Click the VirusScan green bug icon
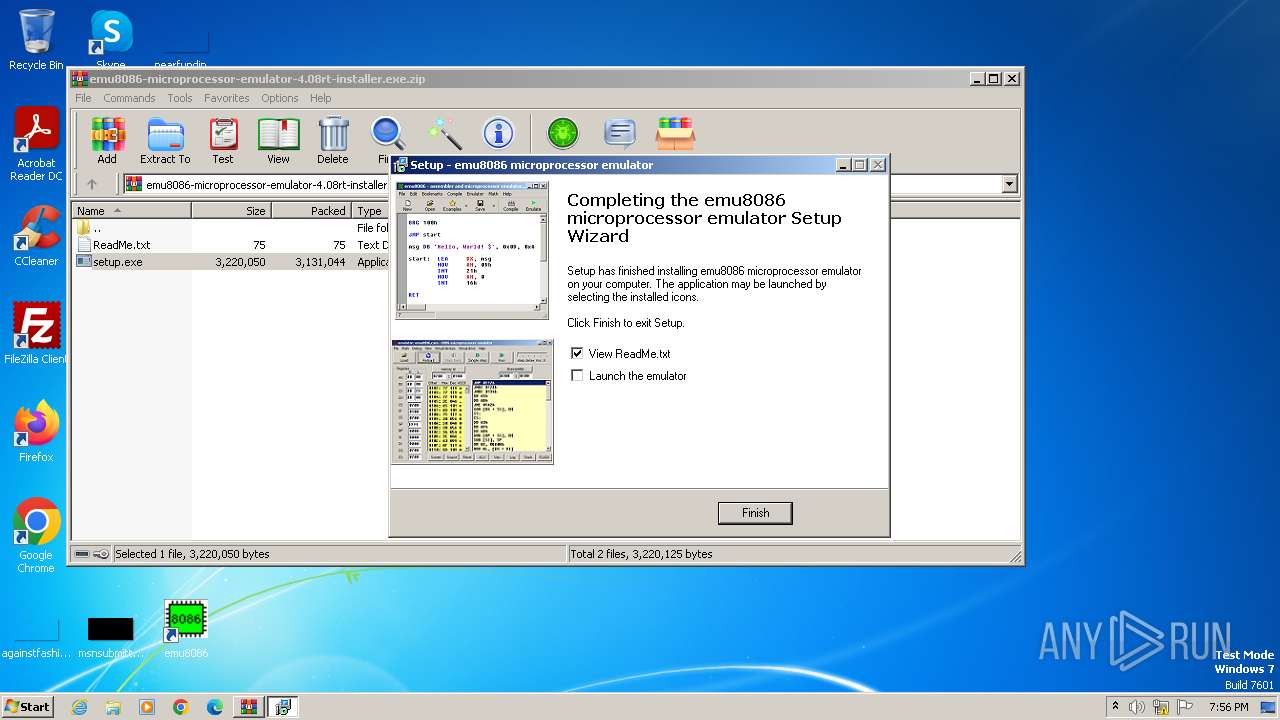The width and height of the screenshot is (1280, 720). coord(563,134)
